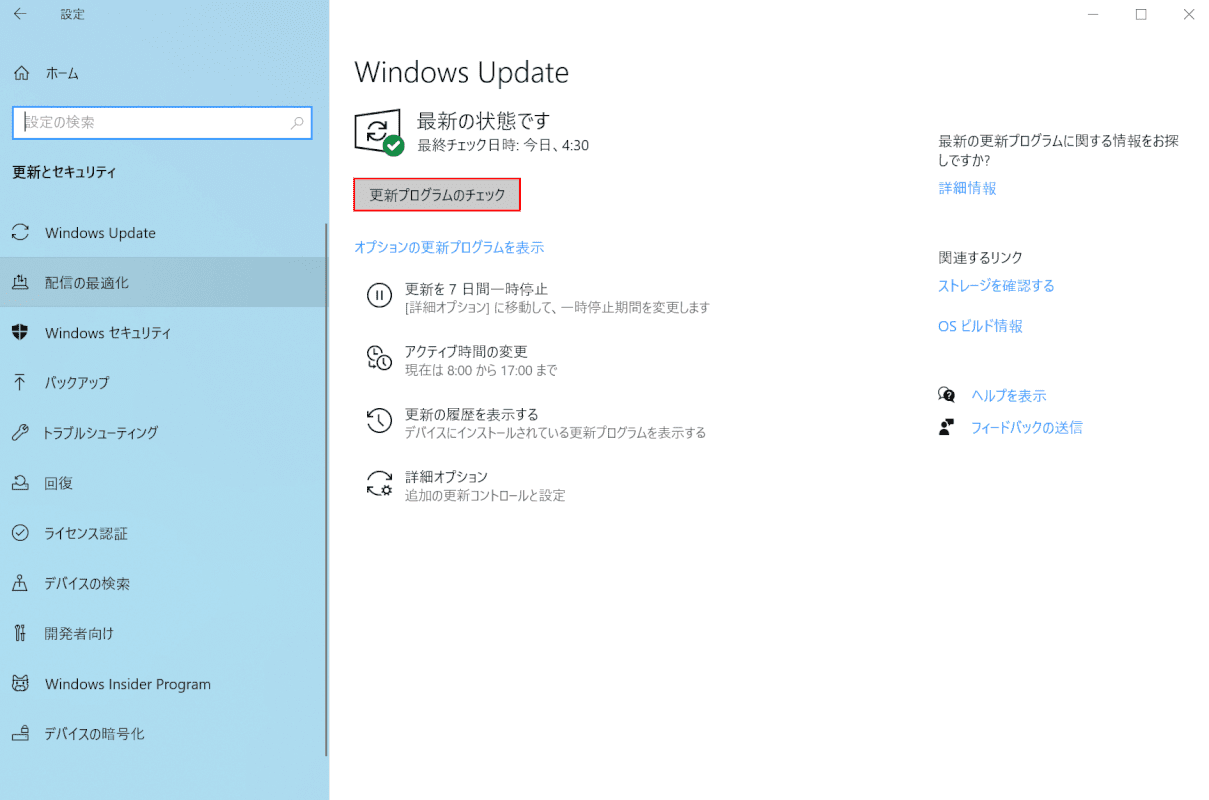The height and width of the screenshot is (800, 1209).
Task: Click 更新プログラムのチェック button
Action: pyautogui.click(x=437, y=195)
